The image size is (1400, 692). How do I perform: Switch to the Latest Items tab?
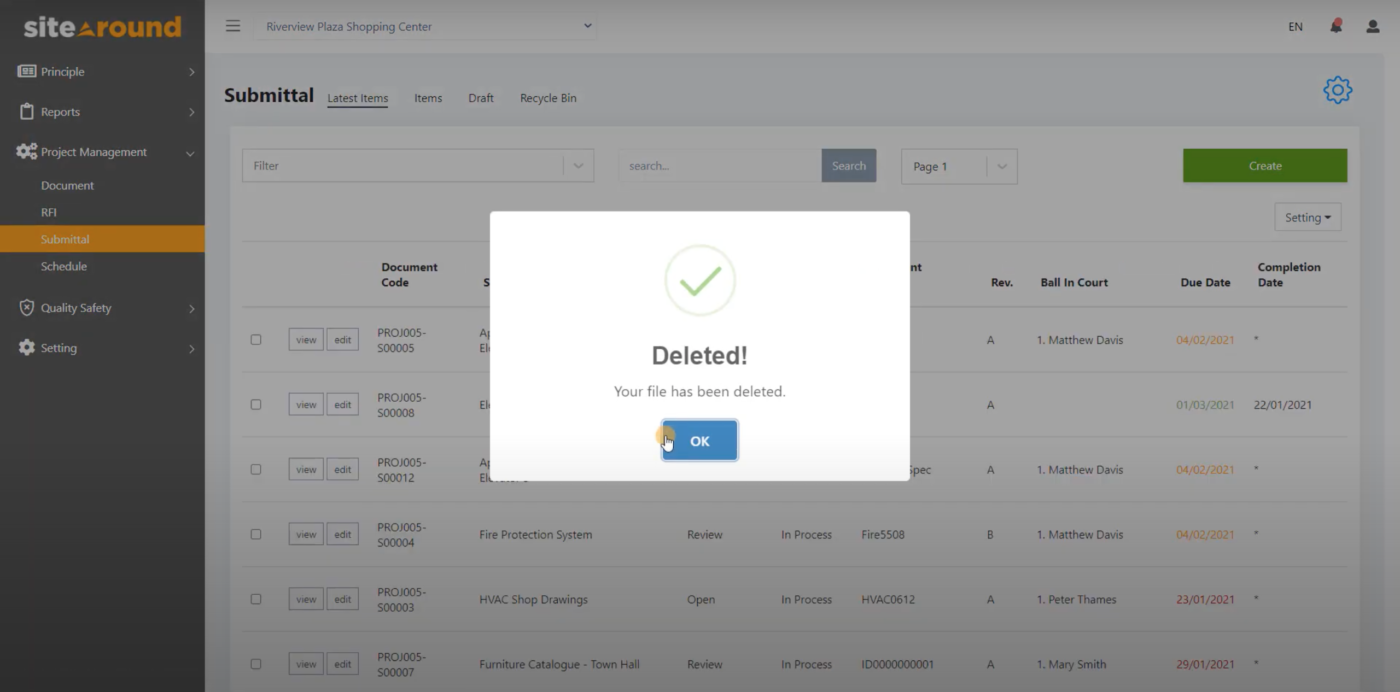pyautogui.click(x=358, y=98)
